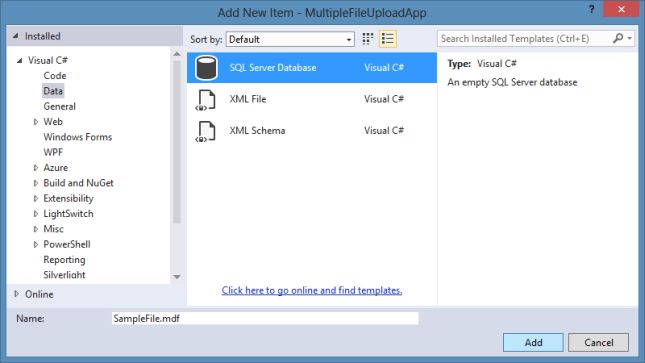Open the help question mark
This screenshot has width=645, height=363.
point(592,9)
